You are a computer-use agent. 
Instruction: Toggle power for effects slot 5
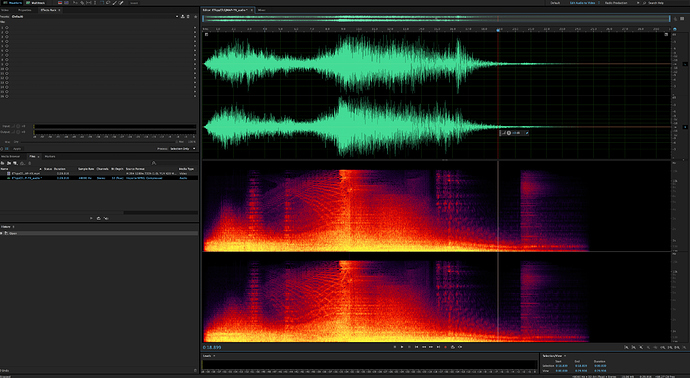point(7,46)
